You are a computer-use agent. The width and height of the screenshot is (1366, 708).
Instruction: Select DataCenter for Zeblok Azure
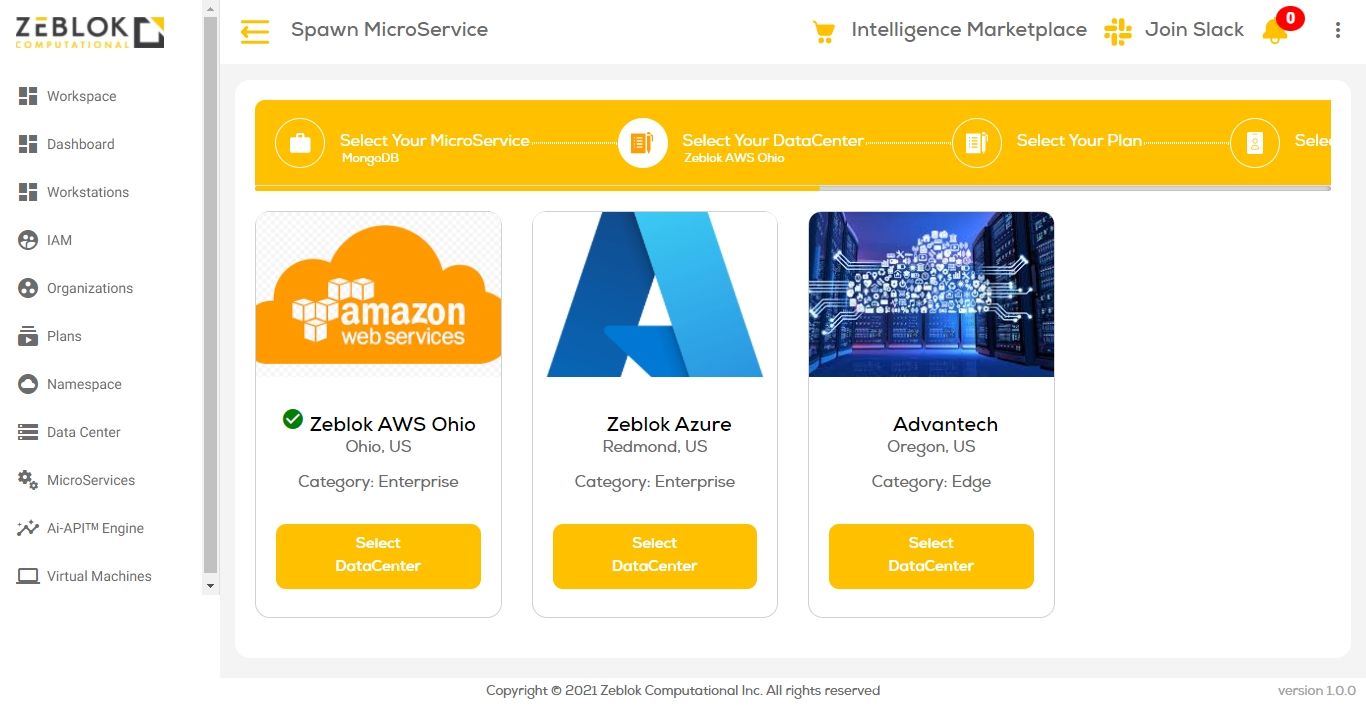[x=654, y=555]
